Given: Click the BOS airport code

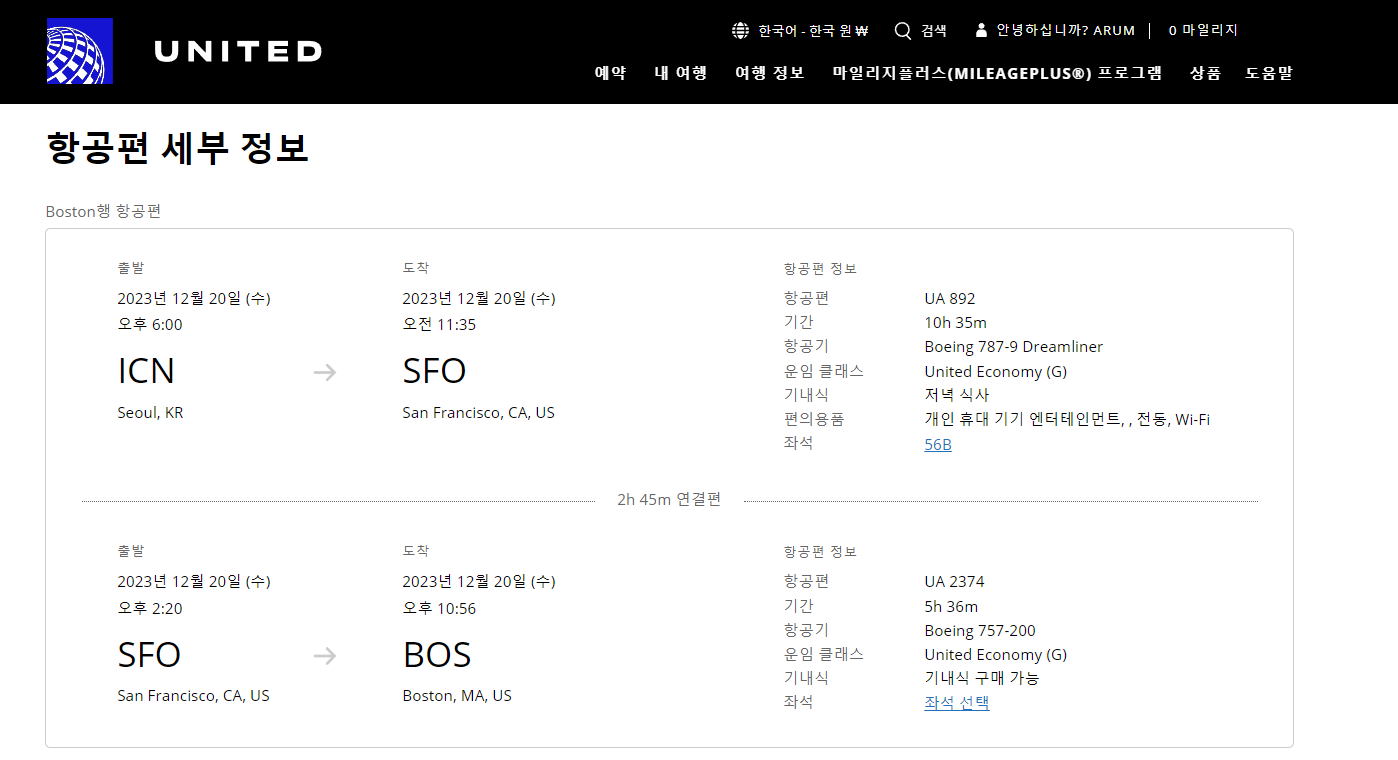Looking at the screenshot, I should click(437, 655).
